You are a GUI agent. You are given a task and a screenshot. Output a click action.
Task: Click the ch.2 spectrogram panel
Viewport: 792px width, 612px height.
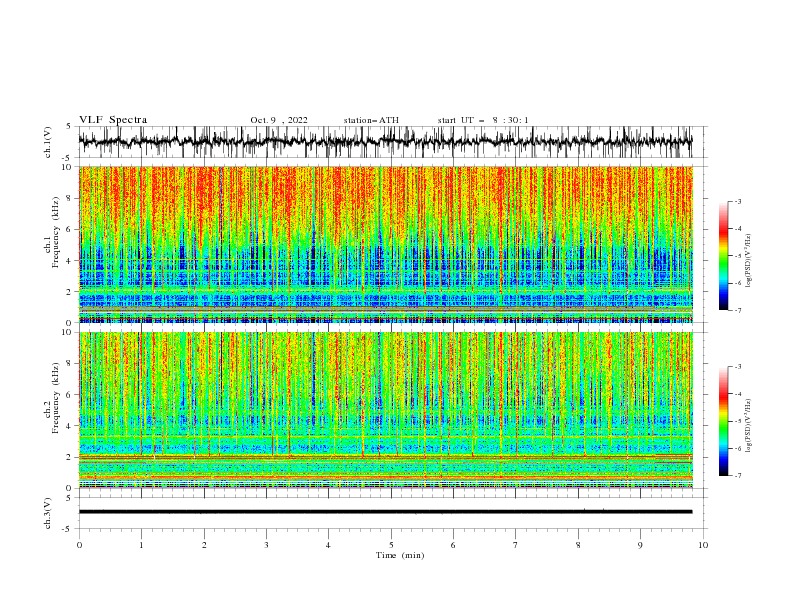(x=385, y=410)
